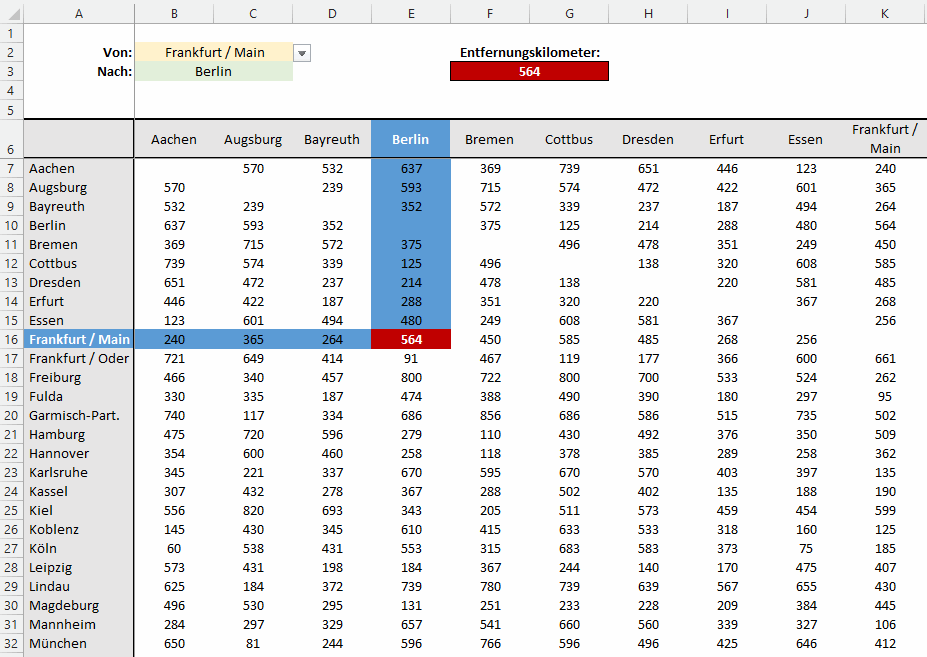This screenshot has width=927, height=657.
Task: Select row header 32
Action: 11,643
